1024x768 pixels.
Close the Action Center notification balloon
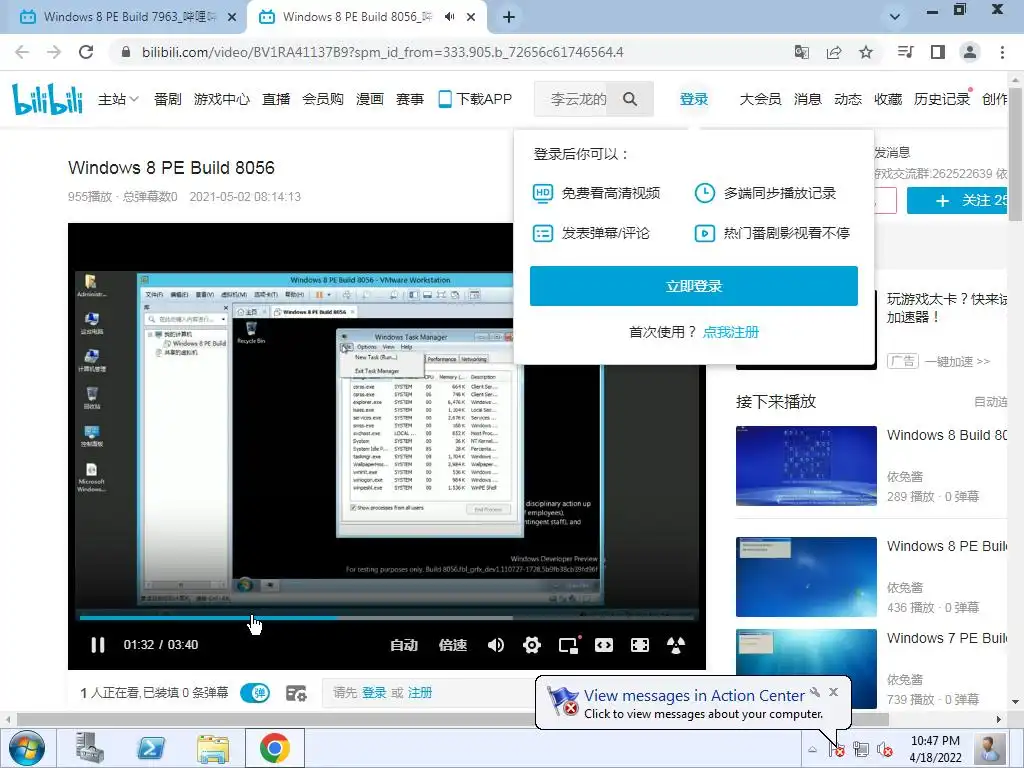834,692
